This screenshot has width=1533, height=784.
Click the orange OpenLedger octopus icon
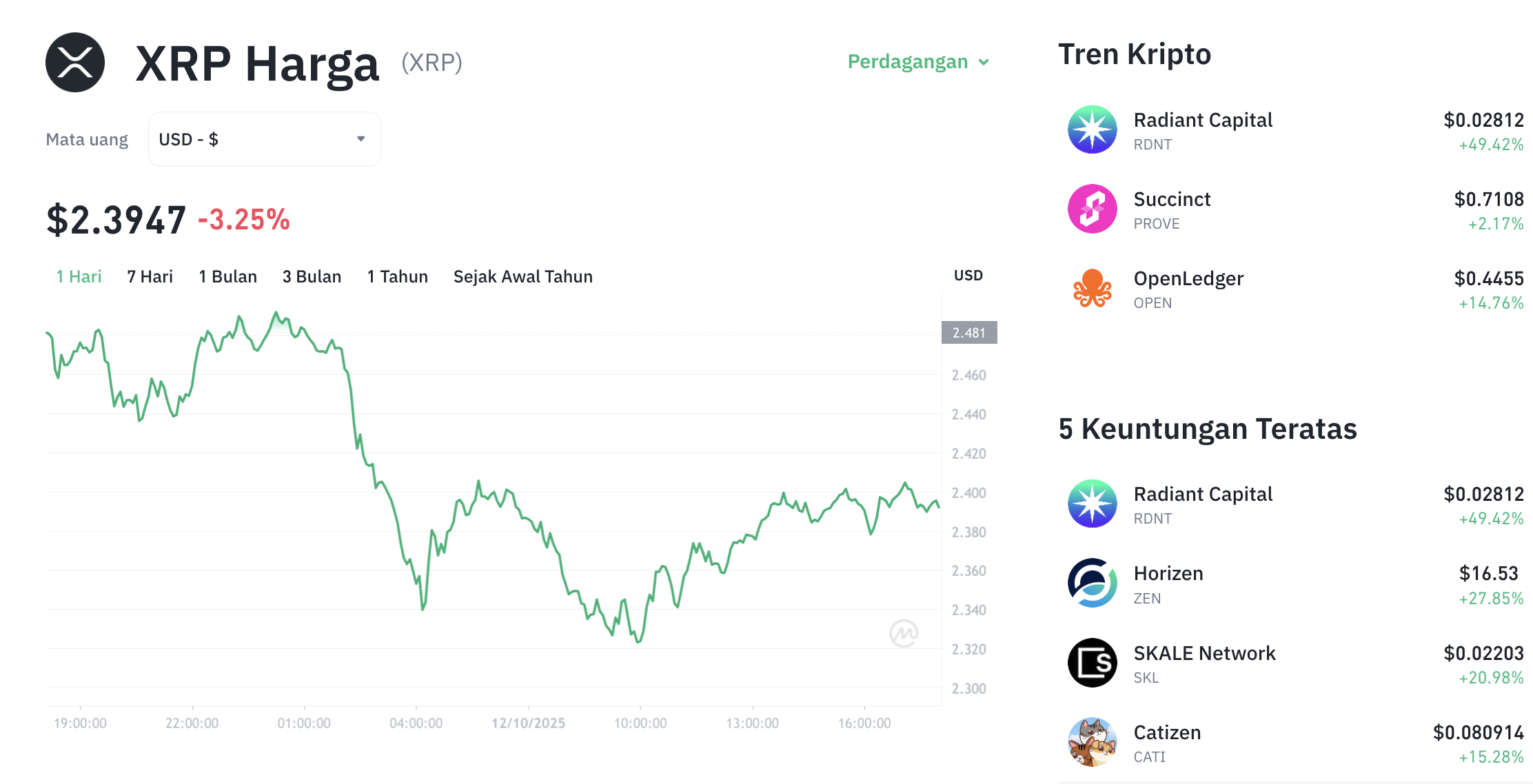coord(1092,289)
